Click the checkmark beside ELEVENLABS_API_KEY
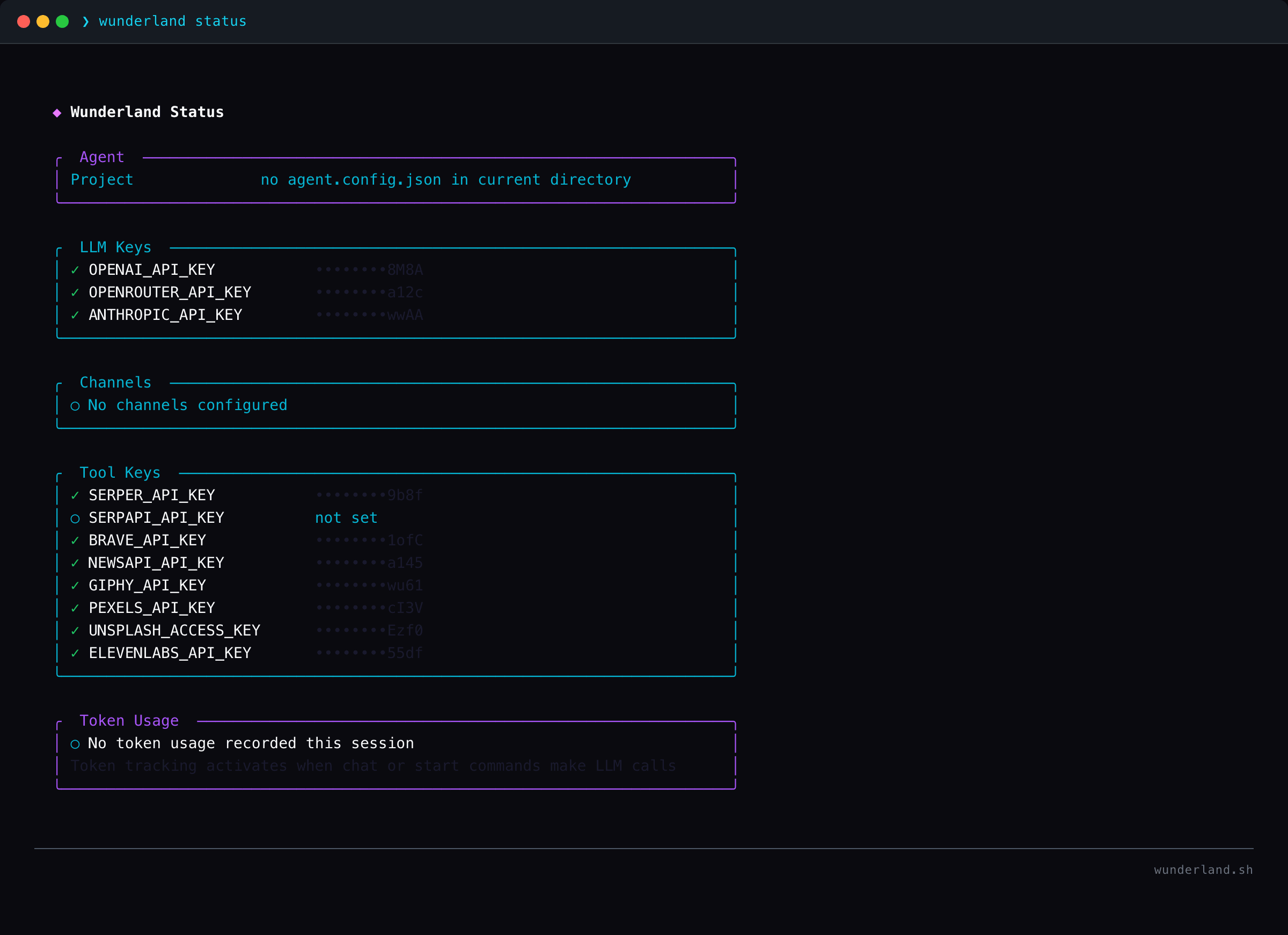This screenshot has width=1288, height=935. (x=76, y=653)
